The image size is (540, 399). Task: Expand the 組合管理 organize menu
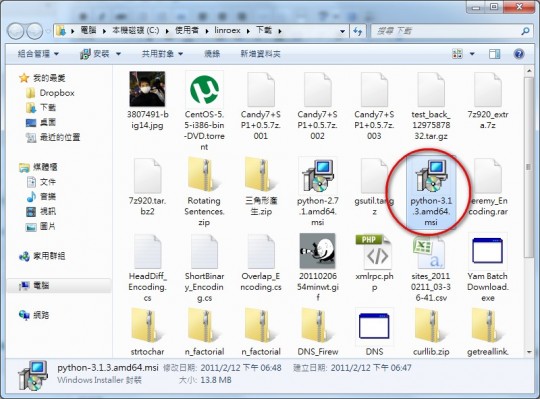pyautogui.click(x=38, y=54)
